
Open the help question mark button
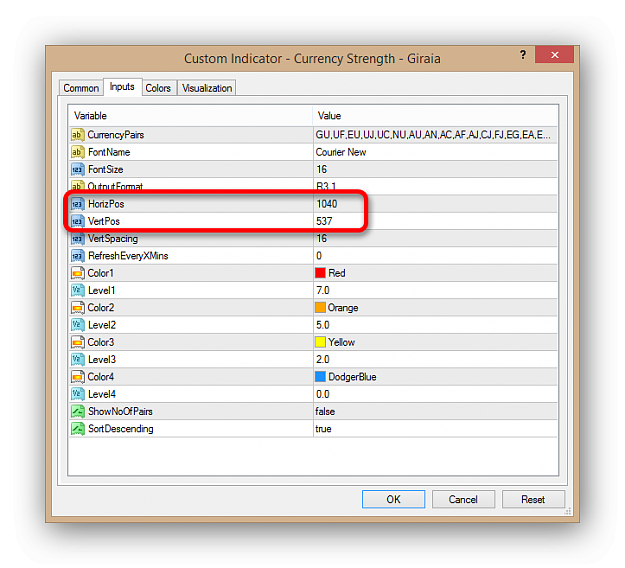point(523,55)
